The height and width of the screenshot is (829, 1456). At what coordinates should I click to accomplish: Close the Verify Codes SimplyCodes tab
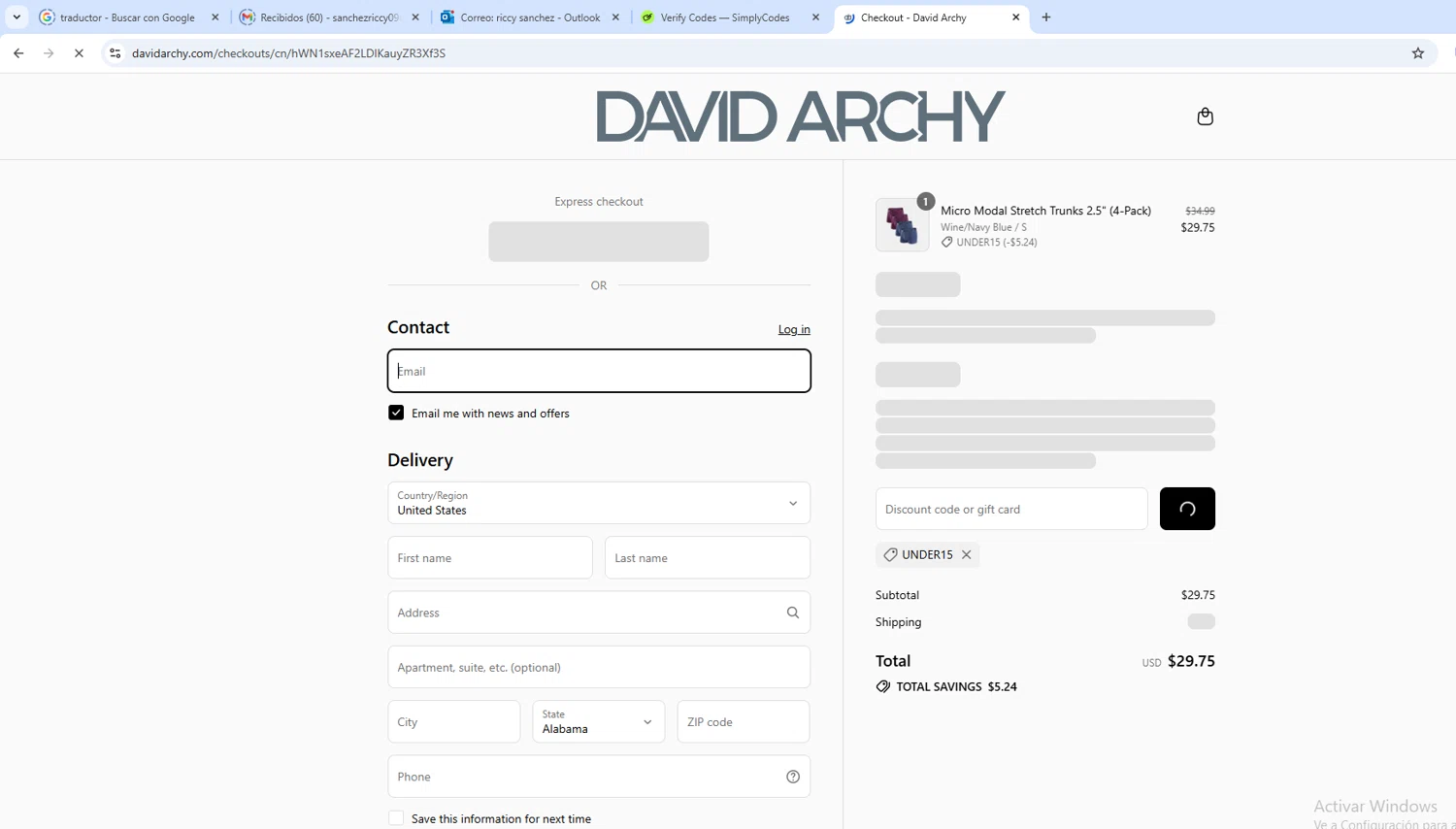[815, 17]
